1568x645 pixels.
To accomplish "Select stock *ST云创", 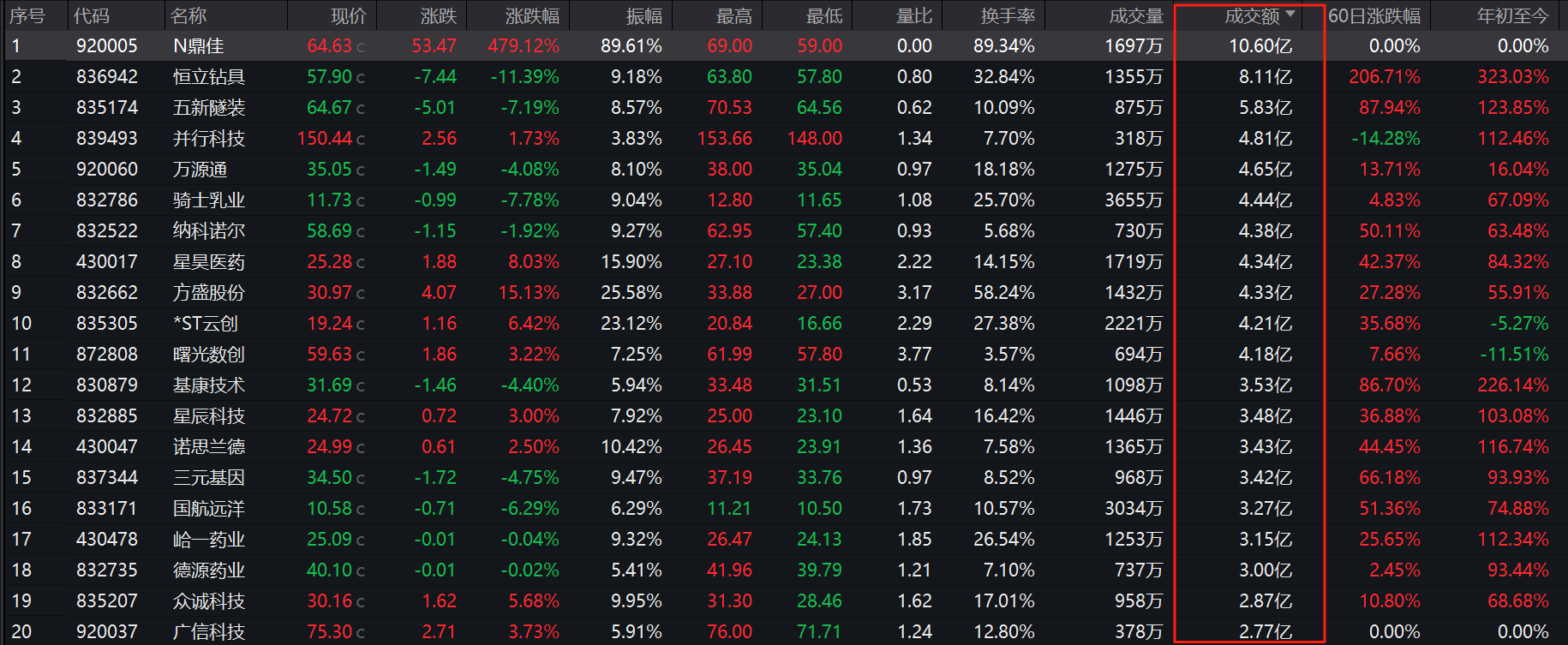I will tap(206, 324).
